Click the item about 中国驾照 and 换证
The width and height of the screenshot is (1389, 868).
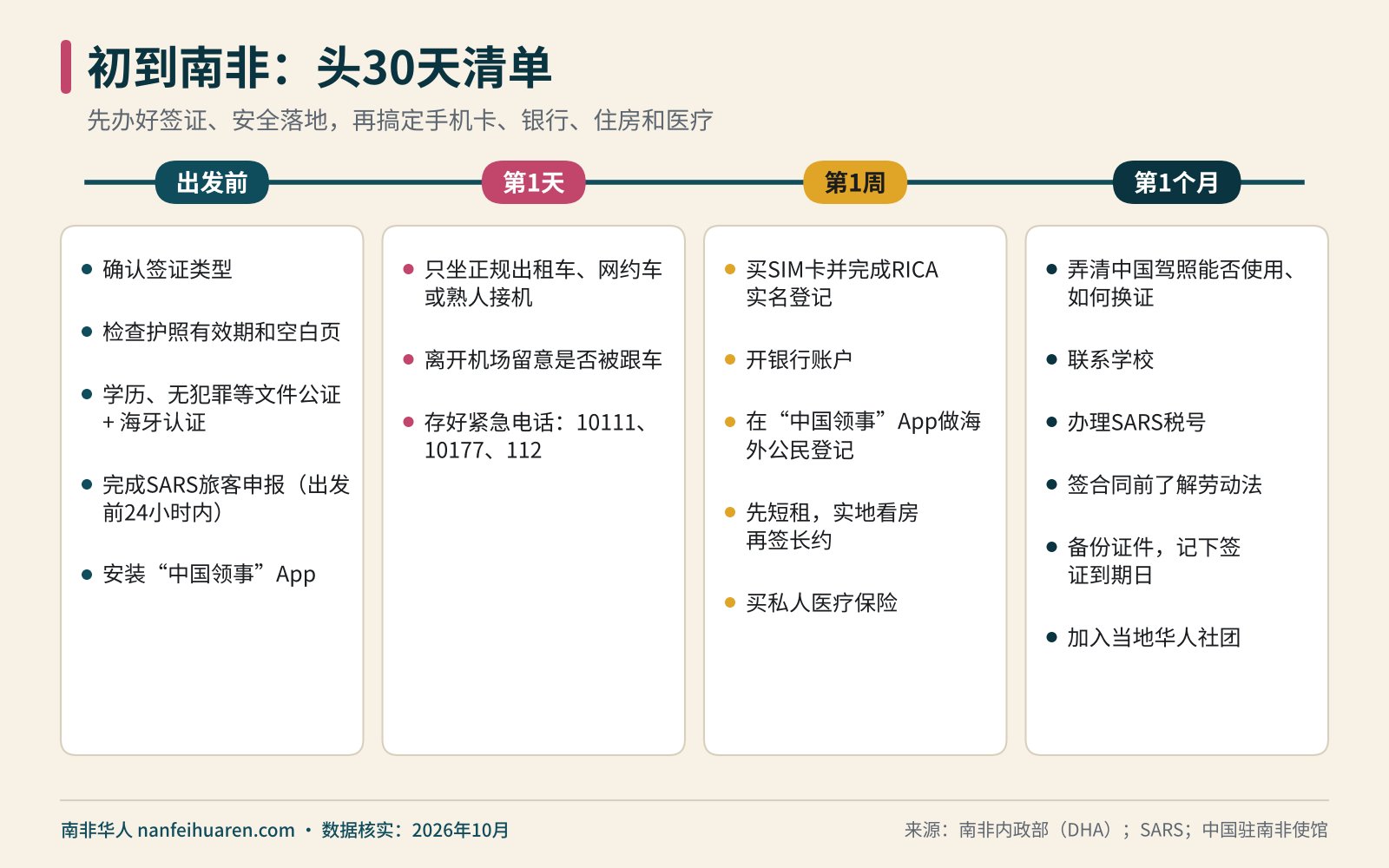click(1182, 283)
